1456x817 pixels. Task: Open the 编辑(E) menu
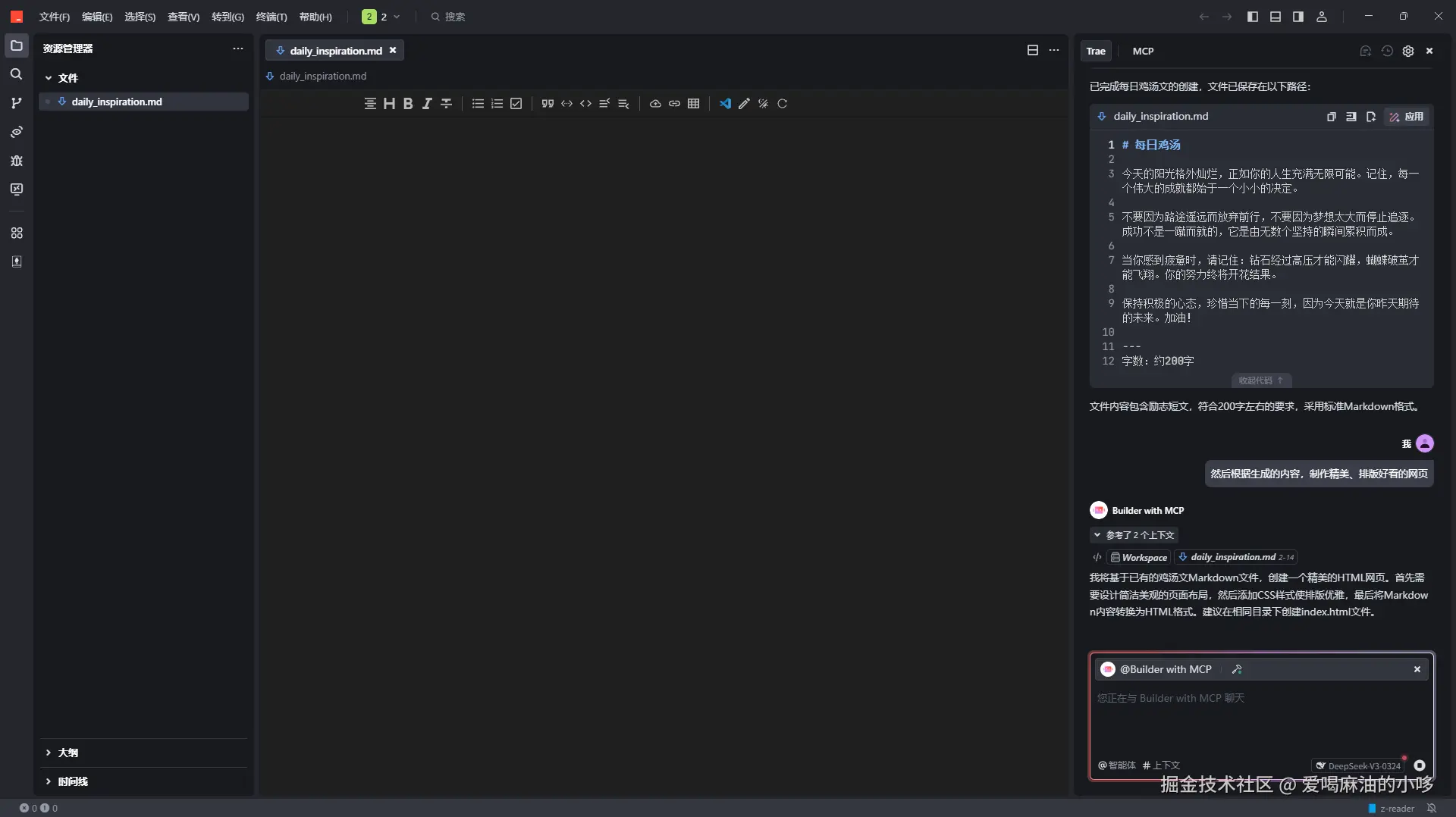97,17
